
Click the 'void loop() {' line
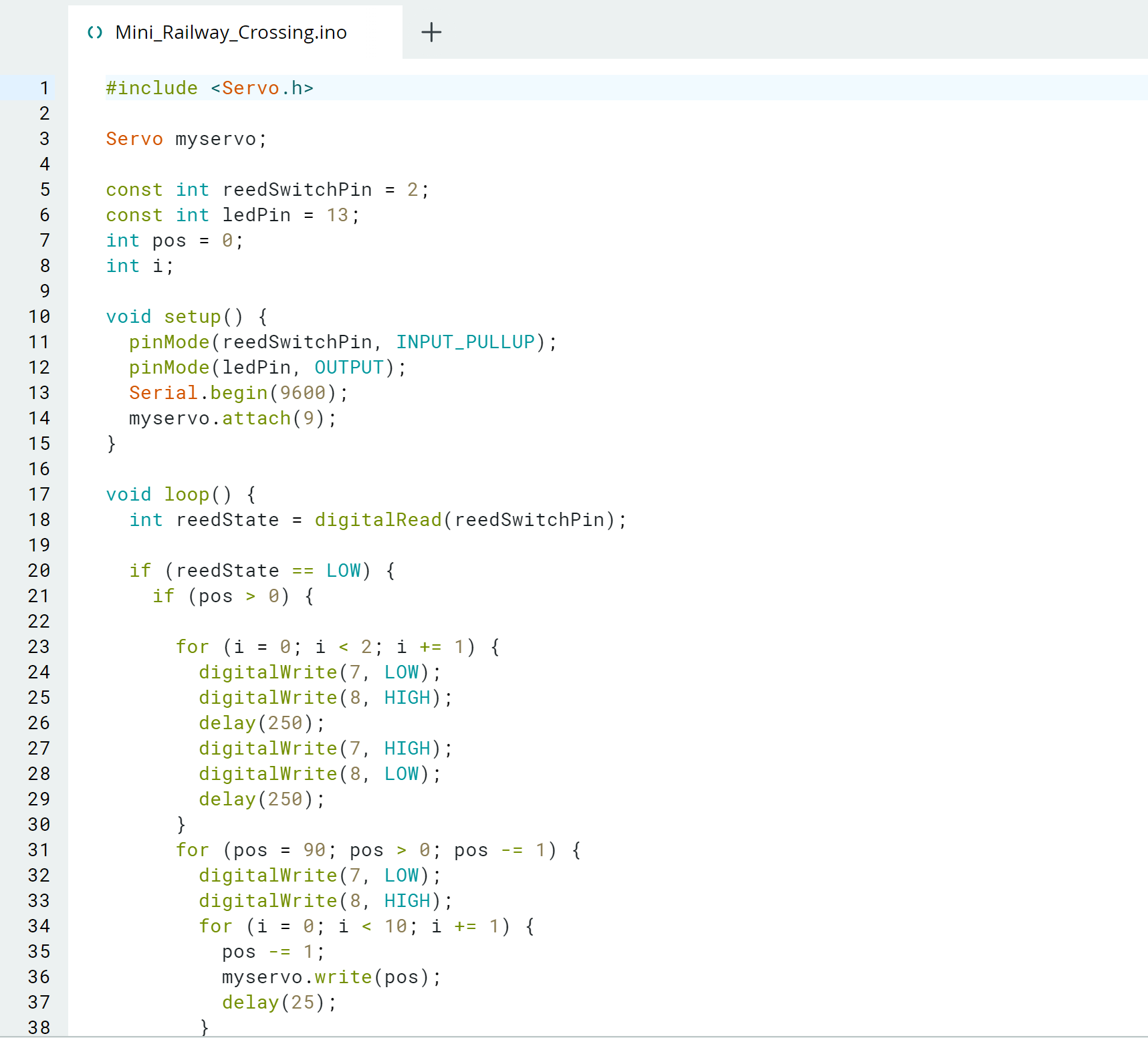coord(181,495)
